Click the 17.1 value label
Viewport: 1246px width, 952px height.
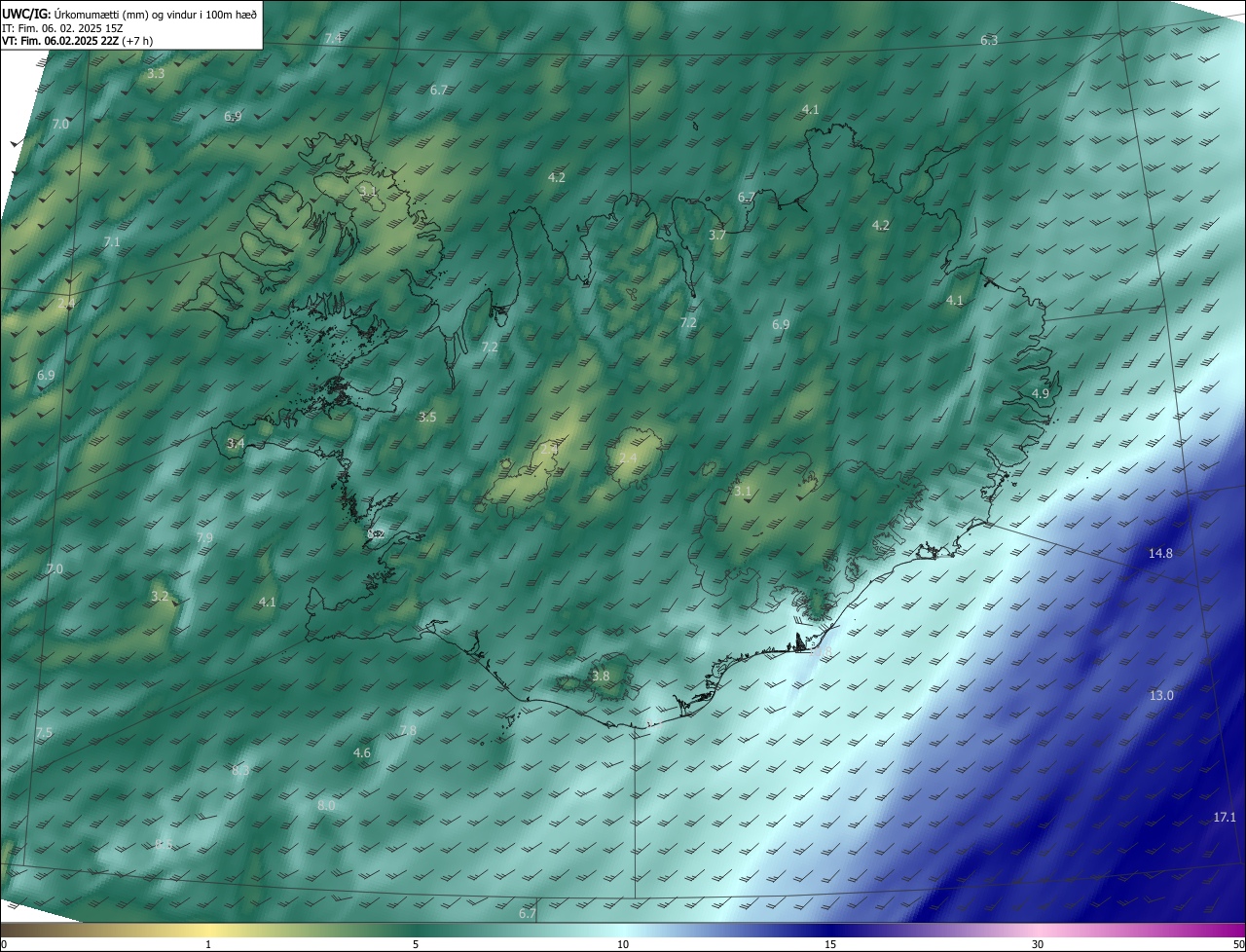[x=1225, y=817]
